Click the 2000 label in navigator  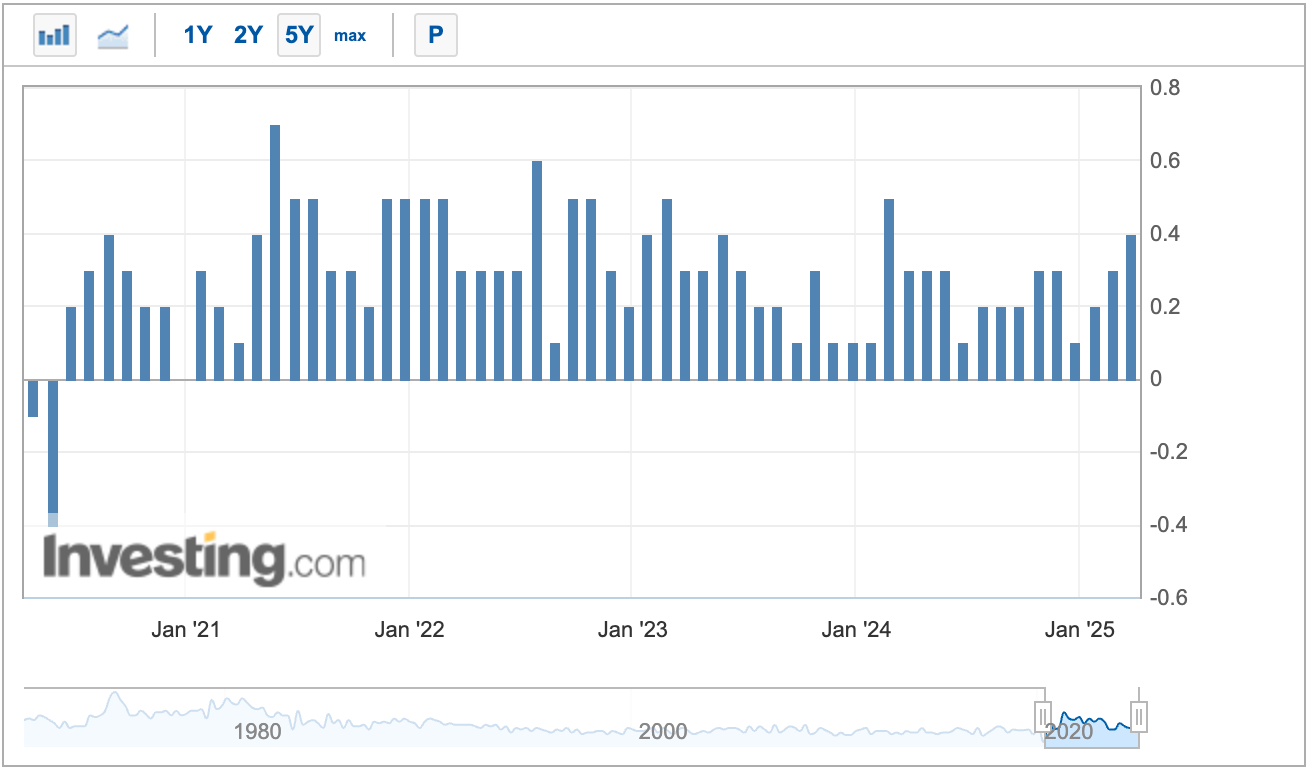(x=663, y=731)
